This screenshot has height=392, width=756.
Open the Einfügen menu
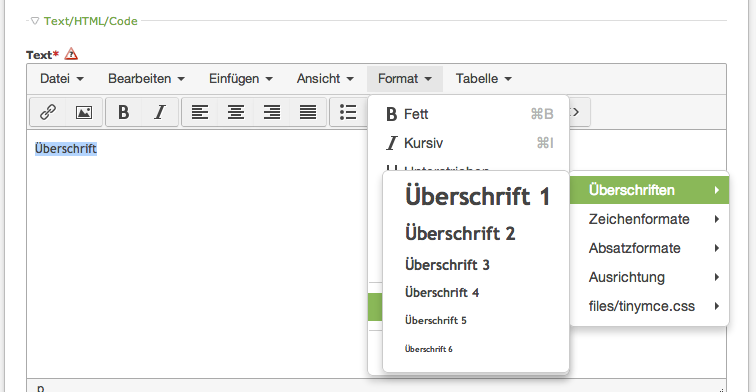[241, 79]
